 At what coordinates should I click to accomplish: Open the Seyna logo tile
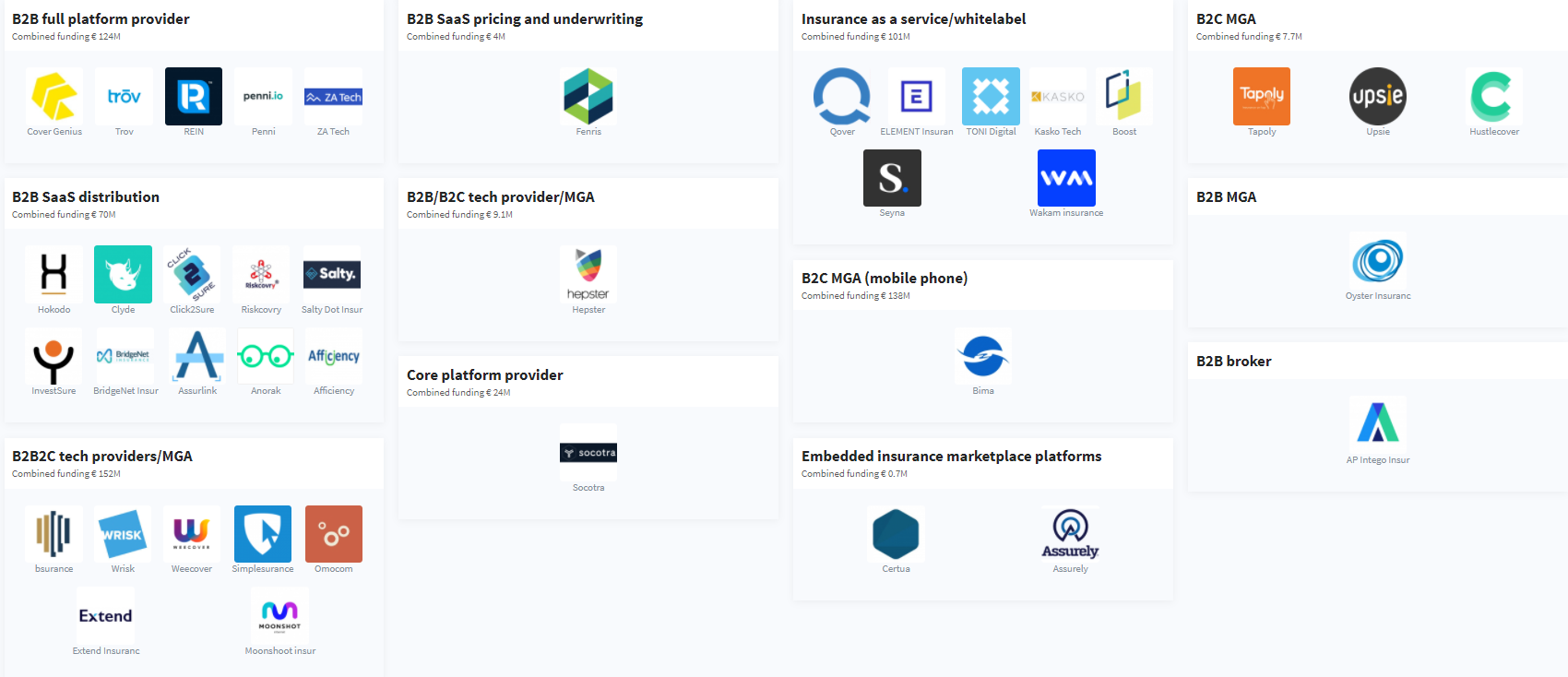(892, 178)
